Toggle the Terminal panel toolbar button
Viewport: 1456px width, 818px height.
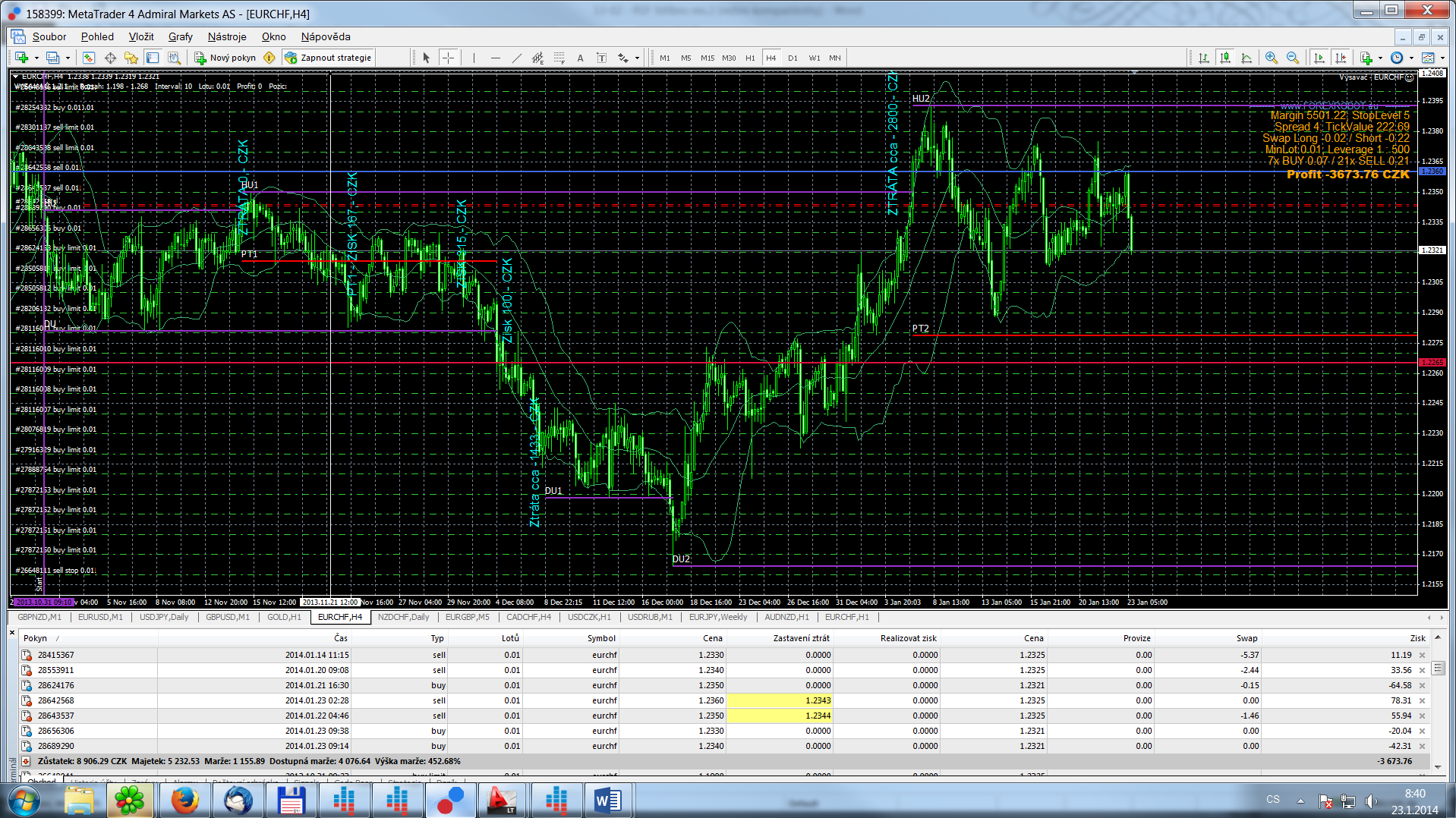153,58
